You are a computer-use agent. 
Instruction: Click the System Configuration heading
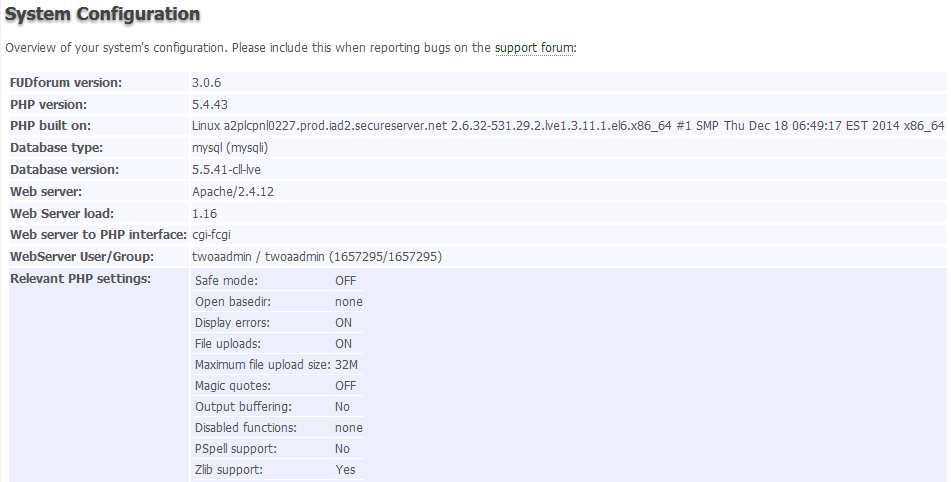click(x=102, y=14)
